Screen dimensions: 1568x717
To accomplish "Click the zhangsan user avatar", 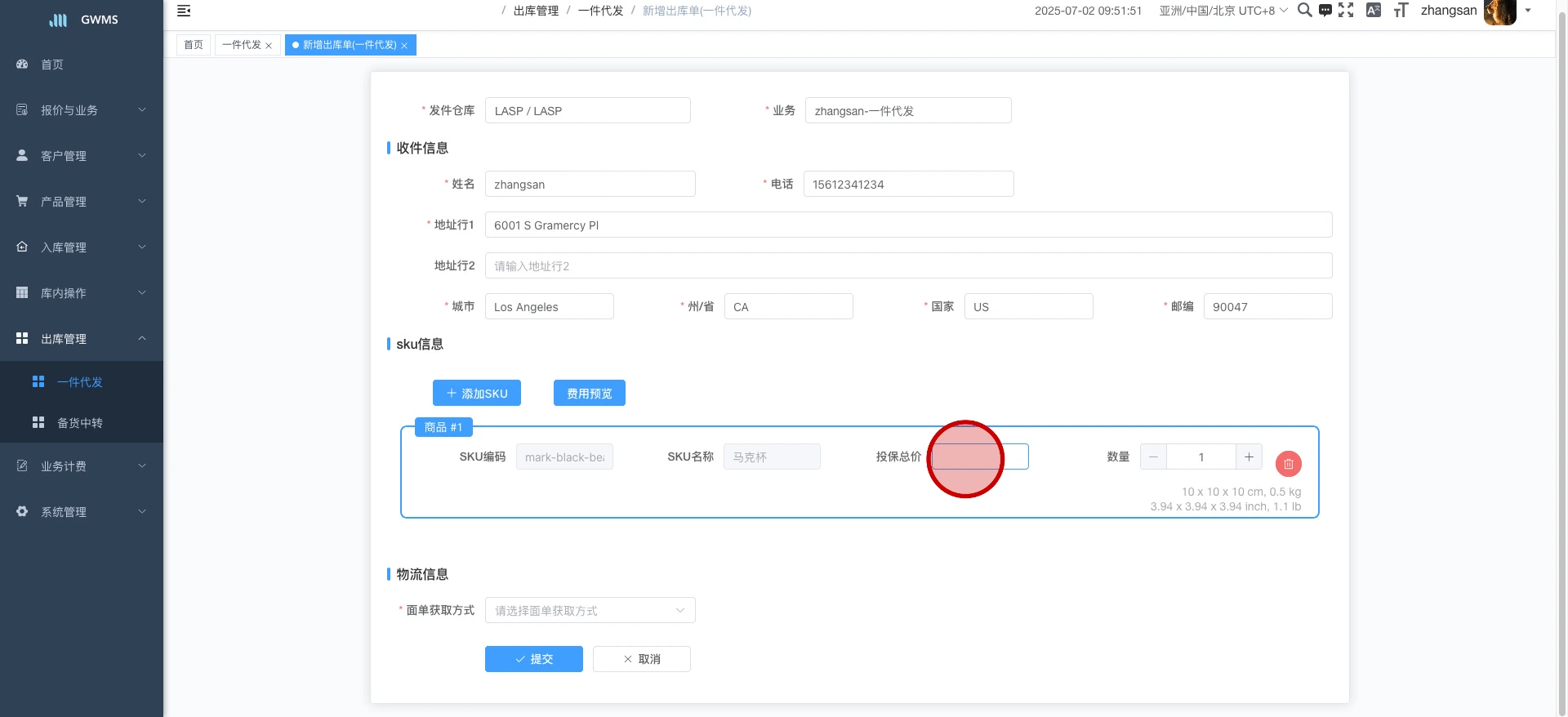I will click(1499, 11).
